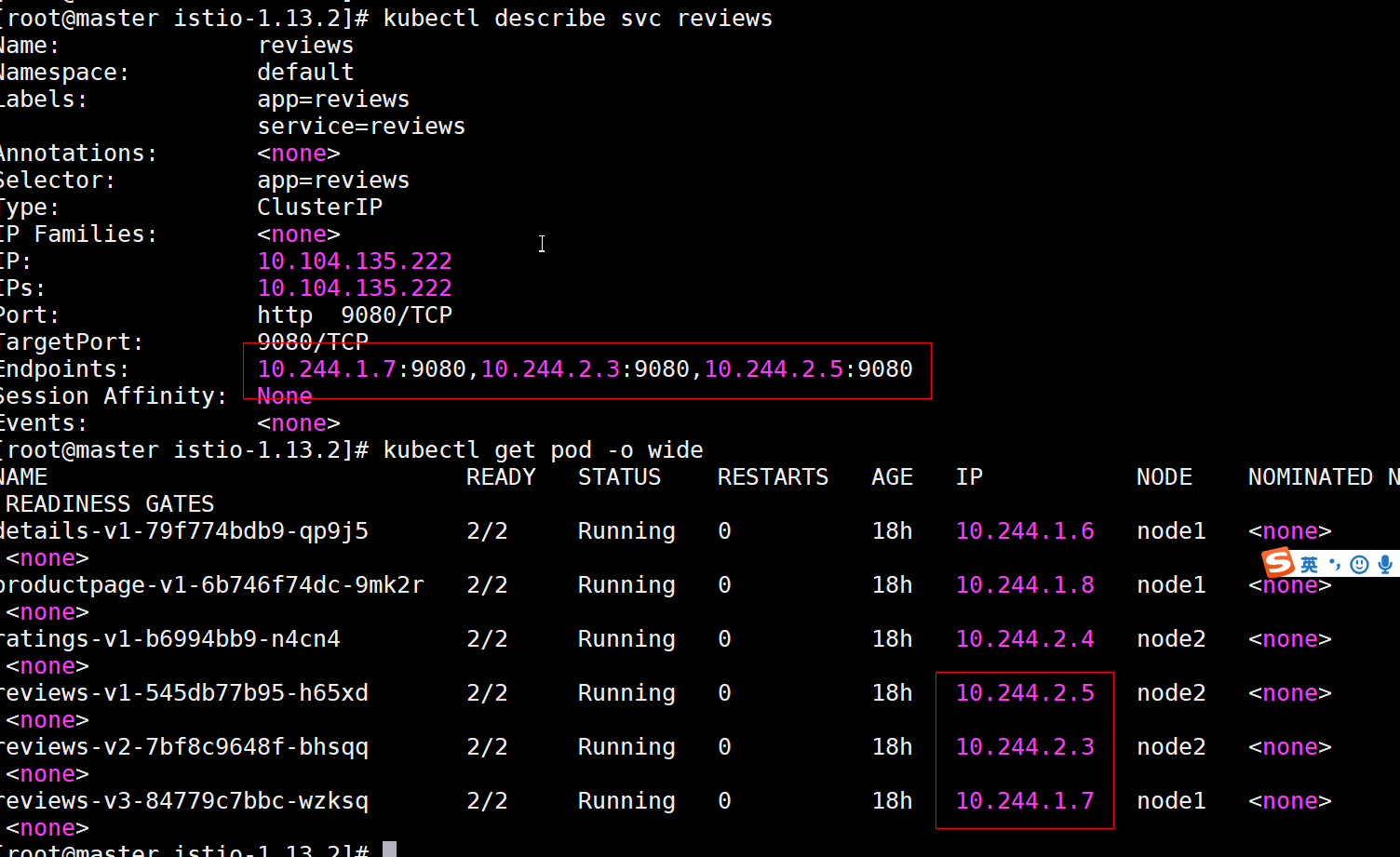The width and height of the screenshot is (1400, 857).
Task: Click endpoint 10.244.2.3:9080
Action: point(585,369)
